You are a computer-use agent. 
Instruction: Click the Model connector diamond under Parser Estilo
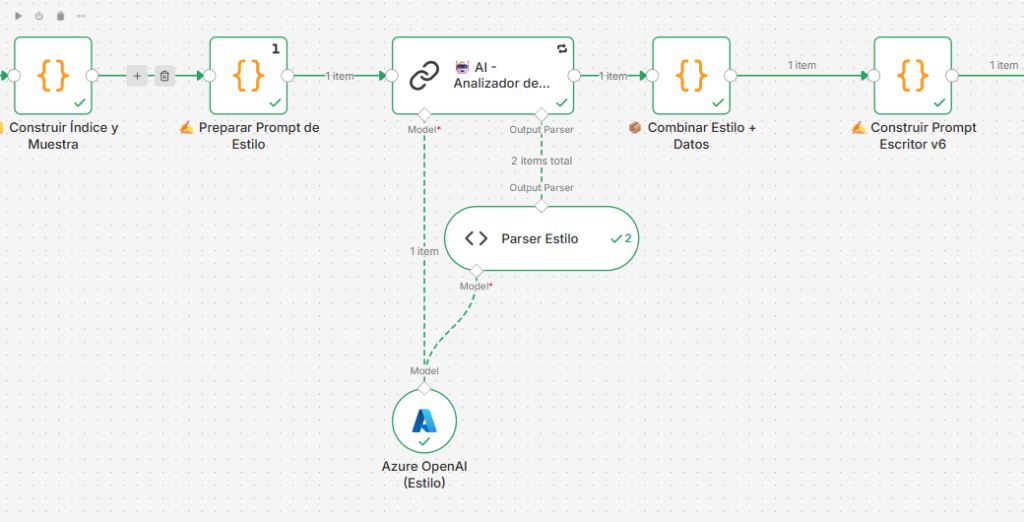(476, 271)
